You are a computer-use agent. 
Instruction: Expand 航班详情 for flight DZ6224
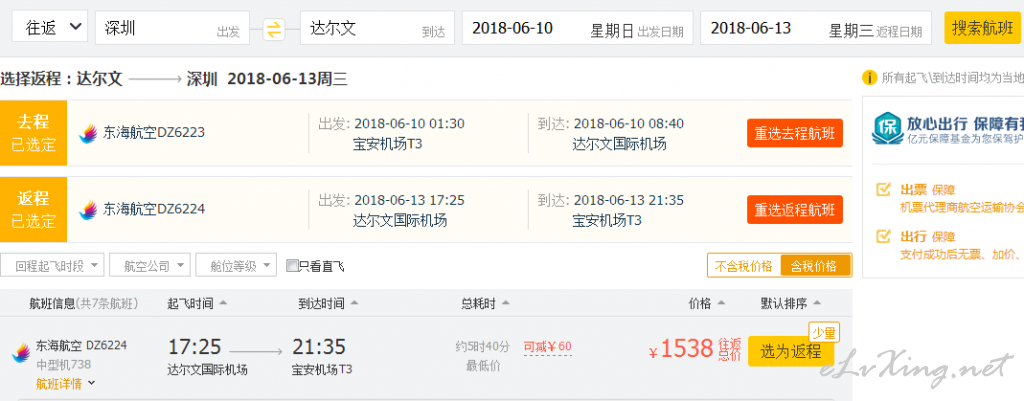pos(66,383)
